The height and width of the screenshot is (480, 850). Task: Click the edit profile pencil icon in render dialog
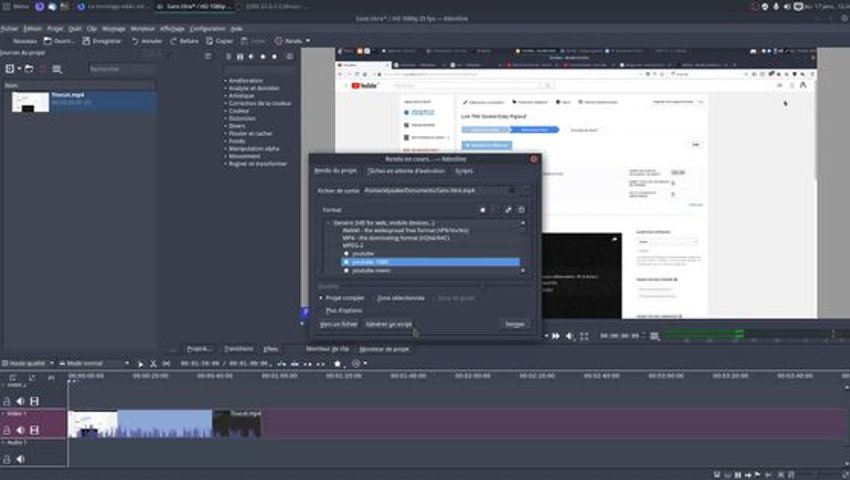coord(508,210)
